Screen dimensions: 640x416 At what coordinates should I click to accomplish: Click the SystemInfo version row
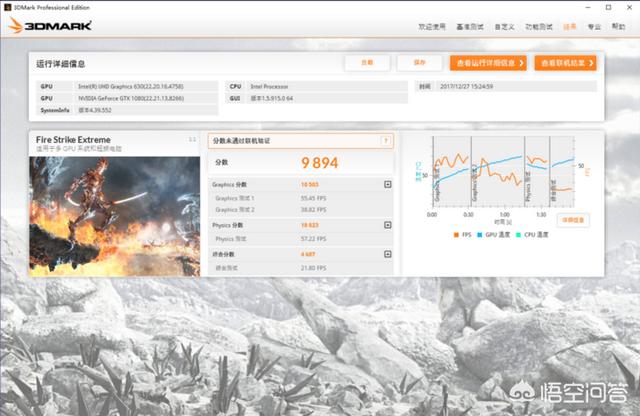(127, 110)
